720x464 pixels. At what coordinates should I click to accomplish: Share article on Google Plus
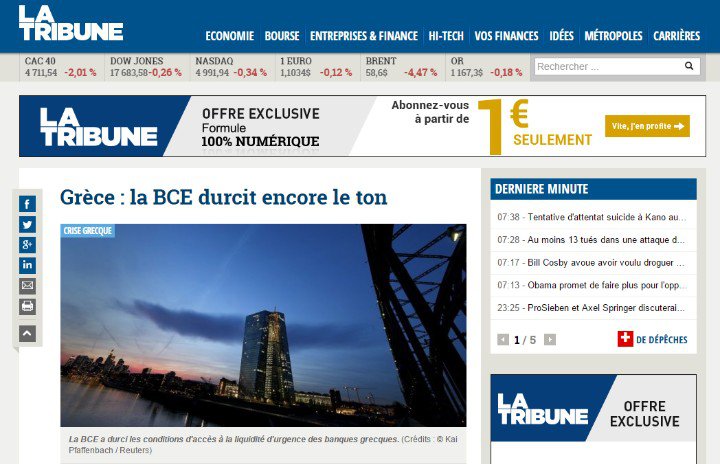[27, 245]
